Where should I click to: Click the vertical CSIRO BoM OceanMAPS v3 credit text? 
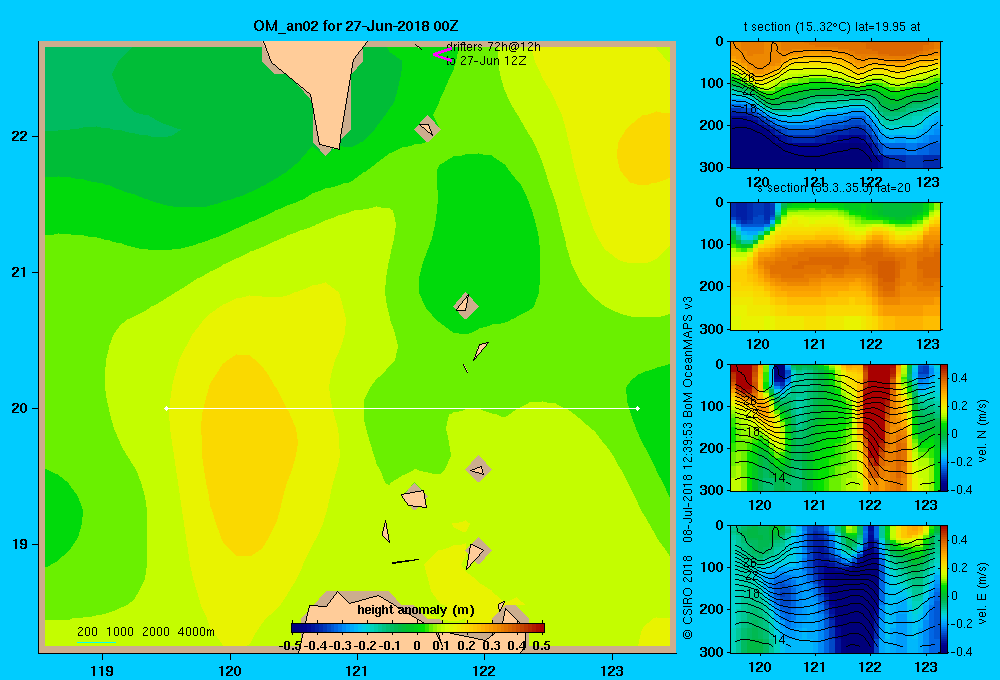688,468
